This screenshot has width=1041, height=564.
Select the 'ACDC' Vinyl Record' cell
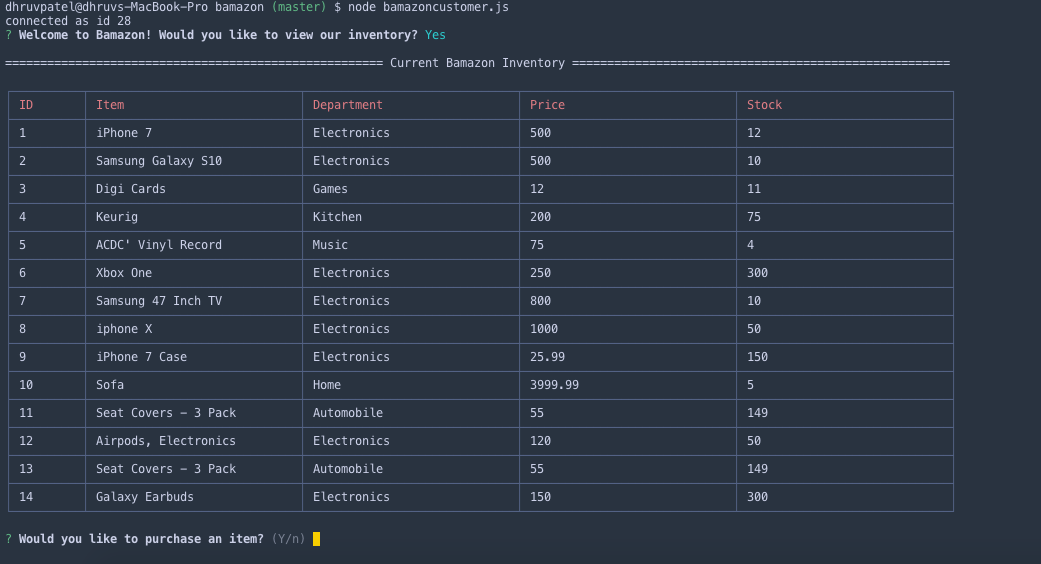[x=159, y=245]
